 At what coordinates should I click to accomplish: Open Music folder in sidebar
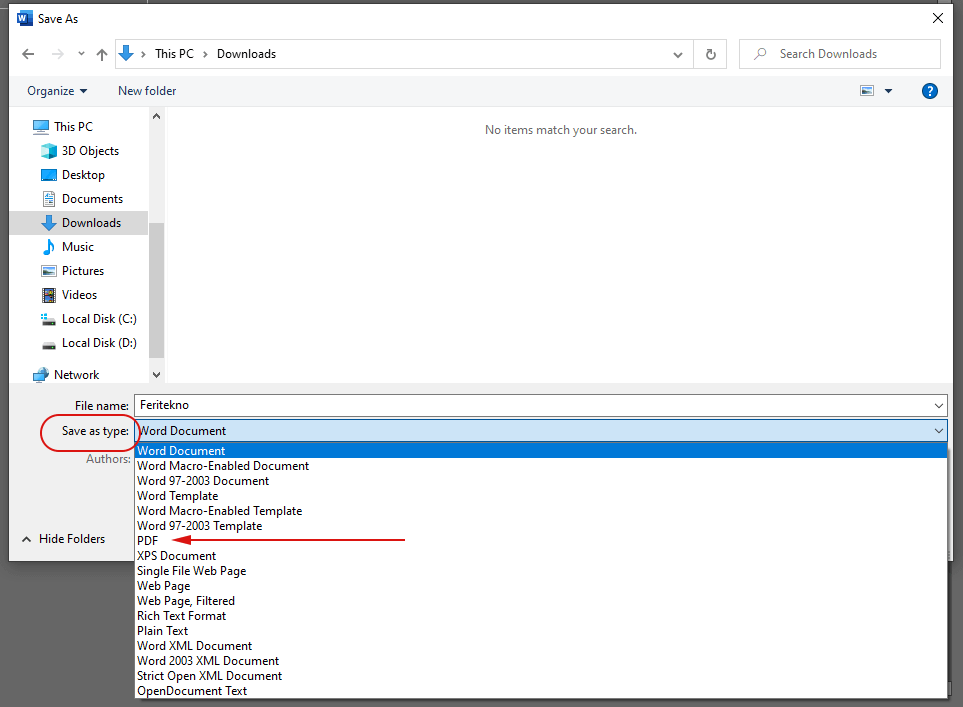[x=77, y=246]
